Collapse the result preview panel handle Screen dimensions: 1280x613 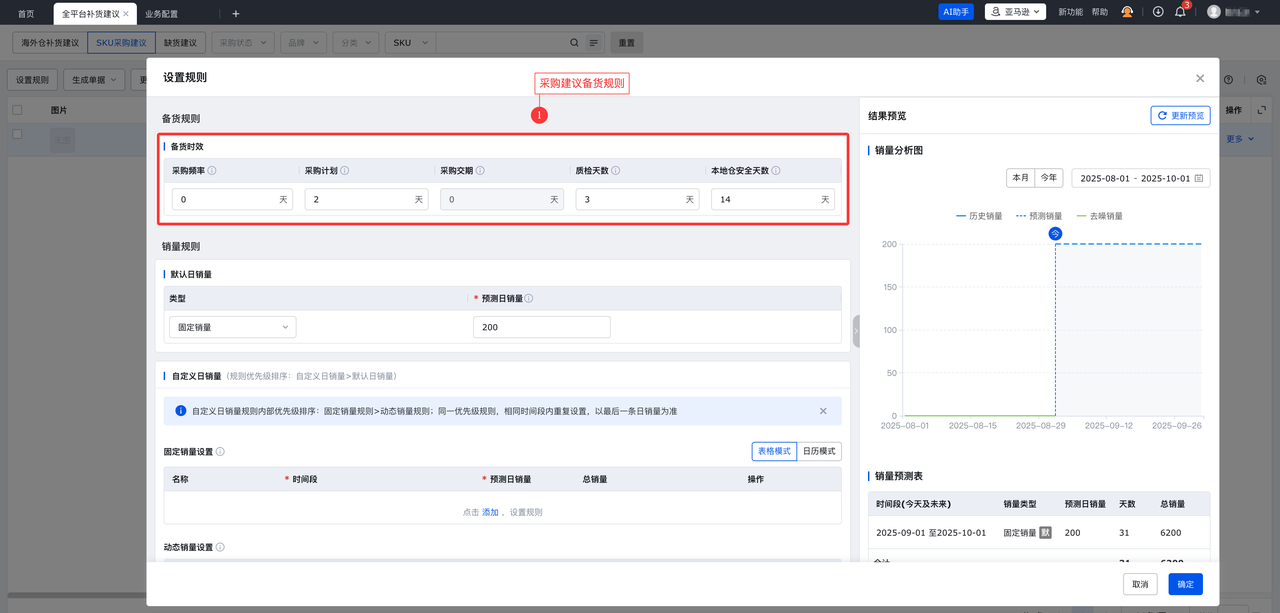tap(856, 331)
